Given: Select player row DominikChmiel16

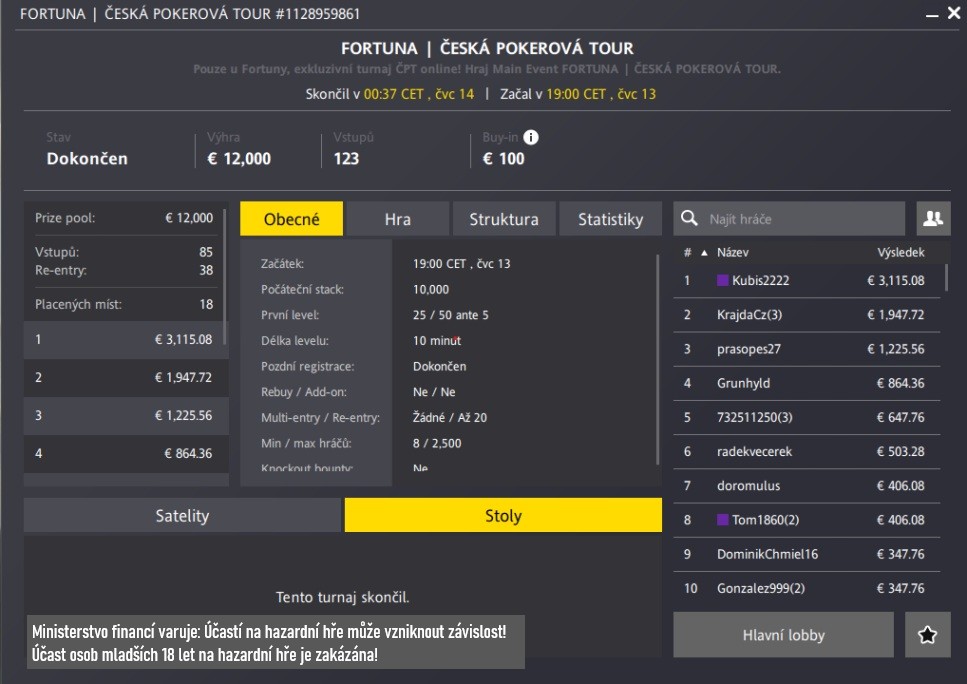Looking at the screenshot, I should click(807, 554).
